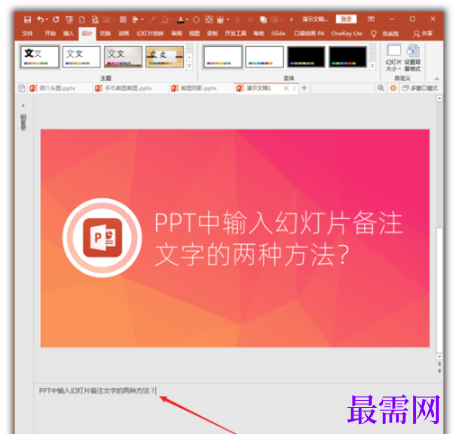
Task: Switch to the 切换 ribbon tab
Action: [x=105, y=33]
